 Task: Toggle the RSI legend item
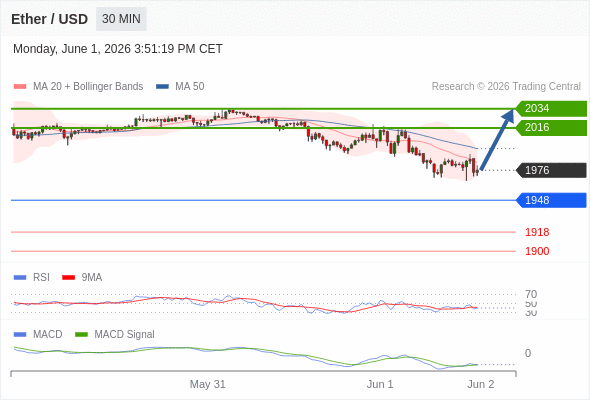click(x=32, y=277)
